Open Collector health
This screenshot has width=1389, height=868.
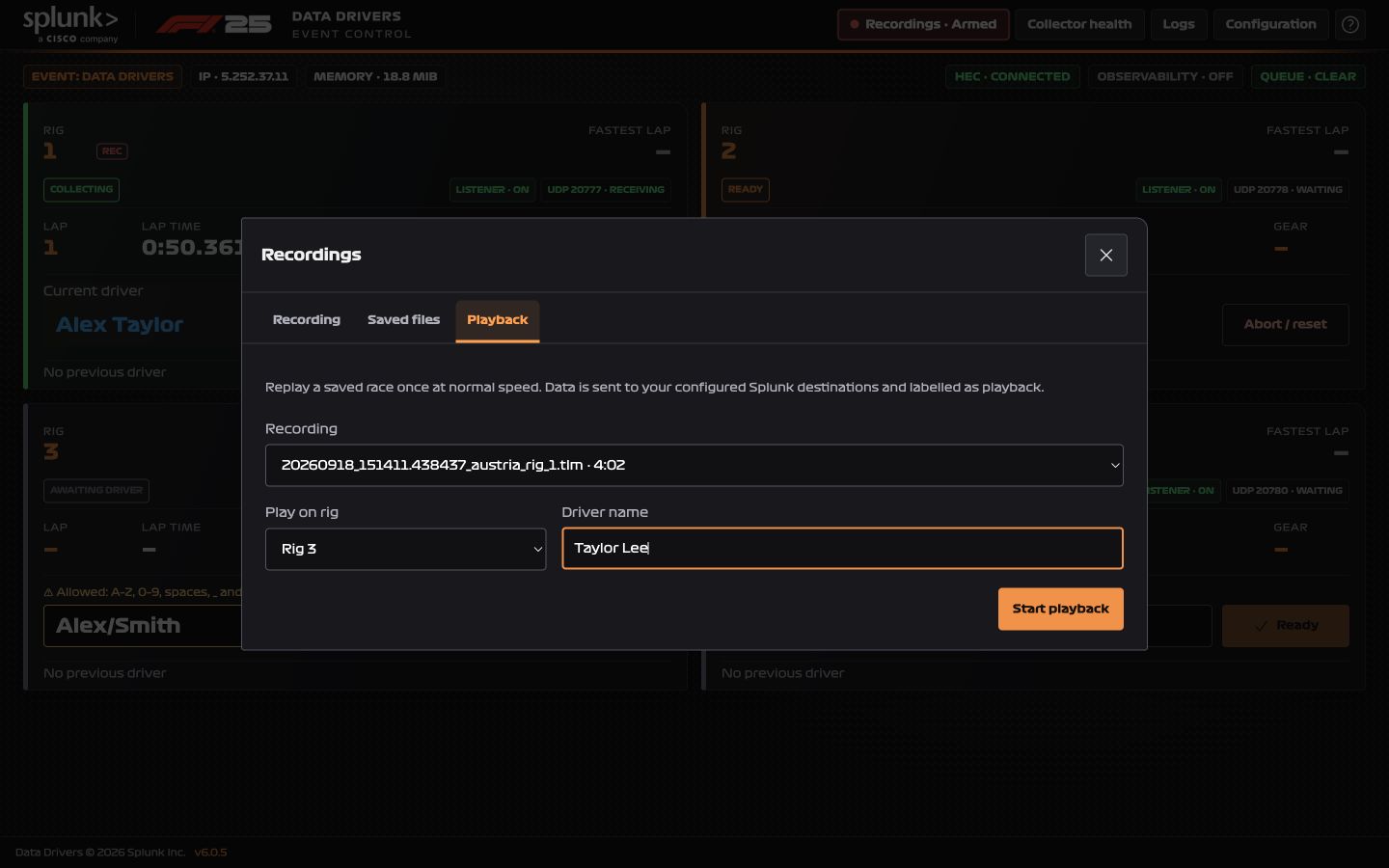point(1079,25)
